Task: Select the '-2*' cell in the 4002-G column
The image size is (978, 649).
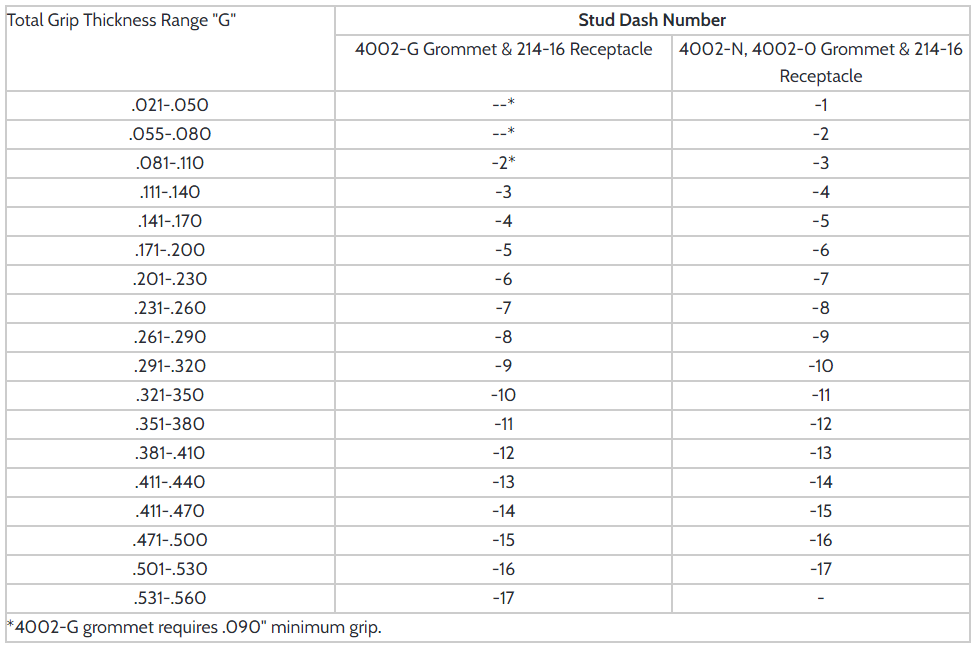Action: (x=503, y=163)
